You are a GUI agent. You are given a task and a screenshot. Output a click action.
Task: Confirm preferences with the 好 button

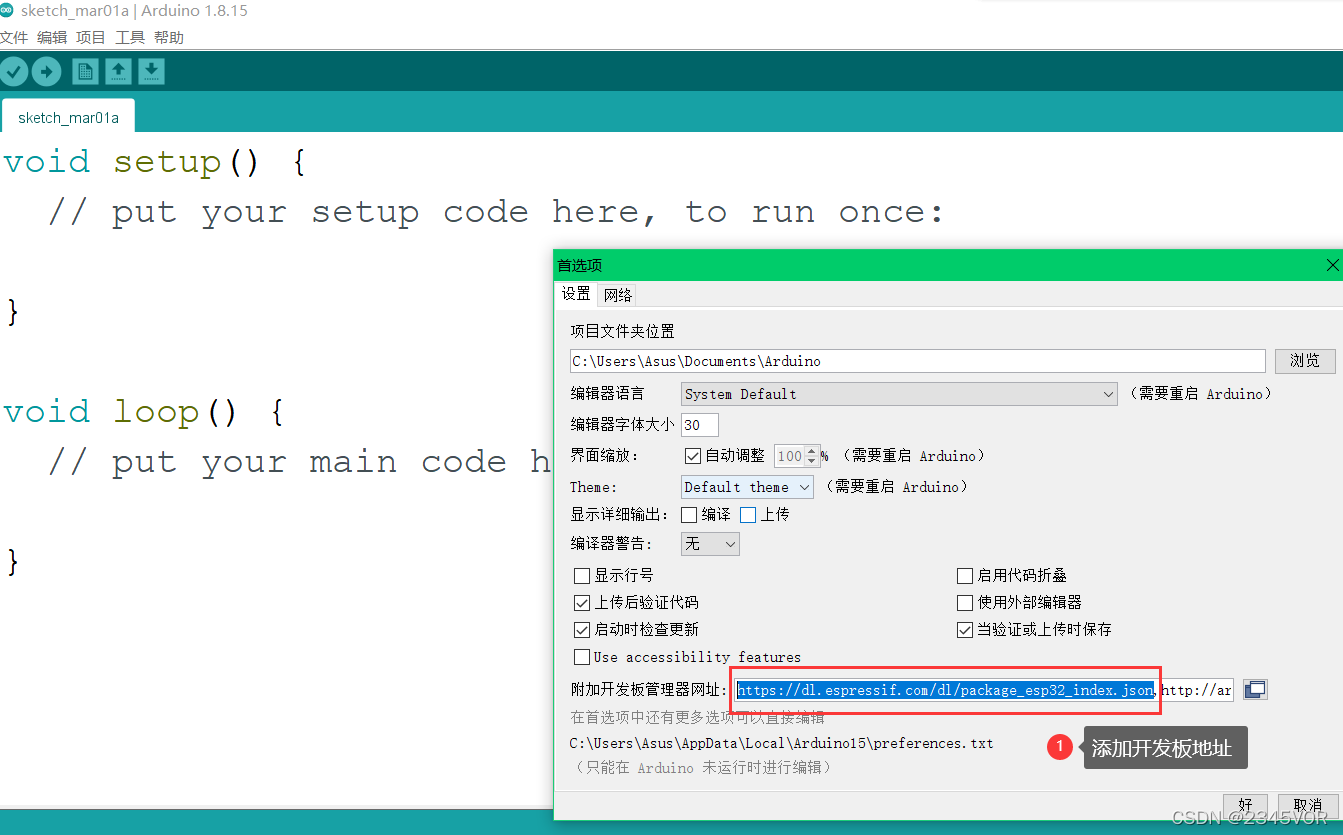tap(1245, 805)
